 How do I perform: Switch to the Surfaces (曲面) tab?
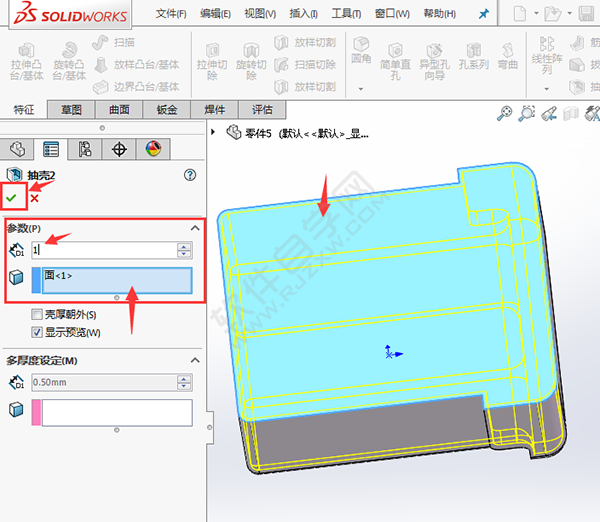point(119,110)
